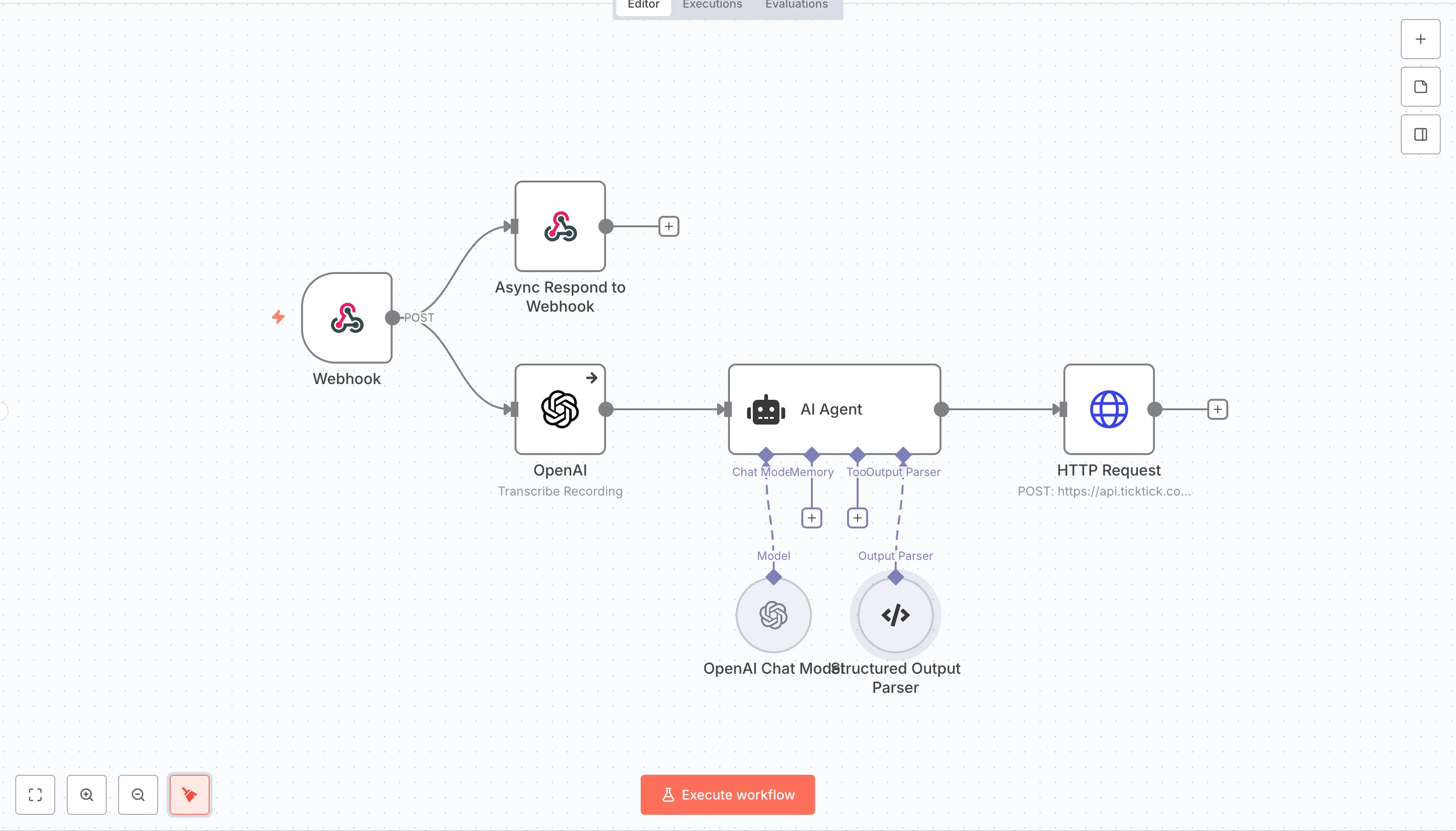
Task: Select the Webhook trigger node
Action: [x=347, y=318]
